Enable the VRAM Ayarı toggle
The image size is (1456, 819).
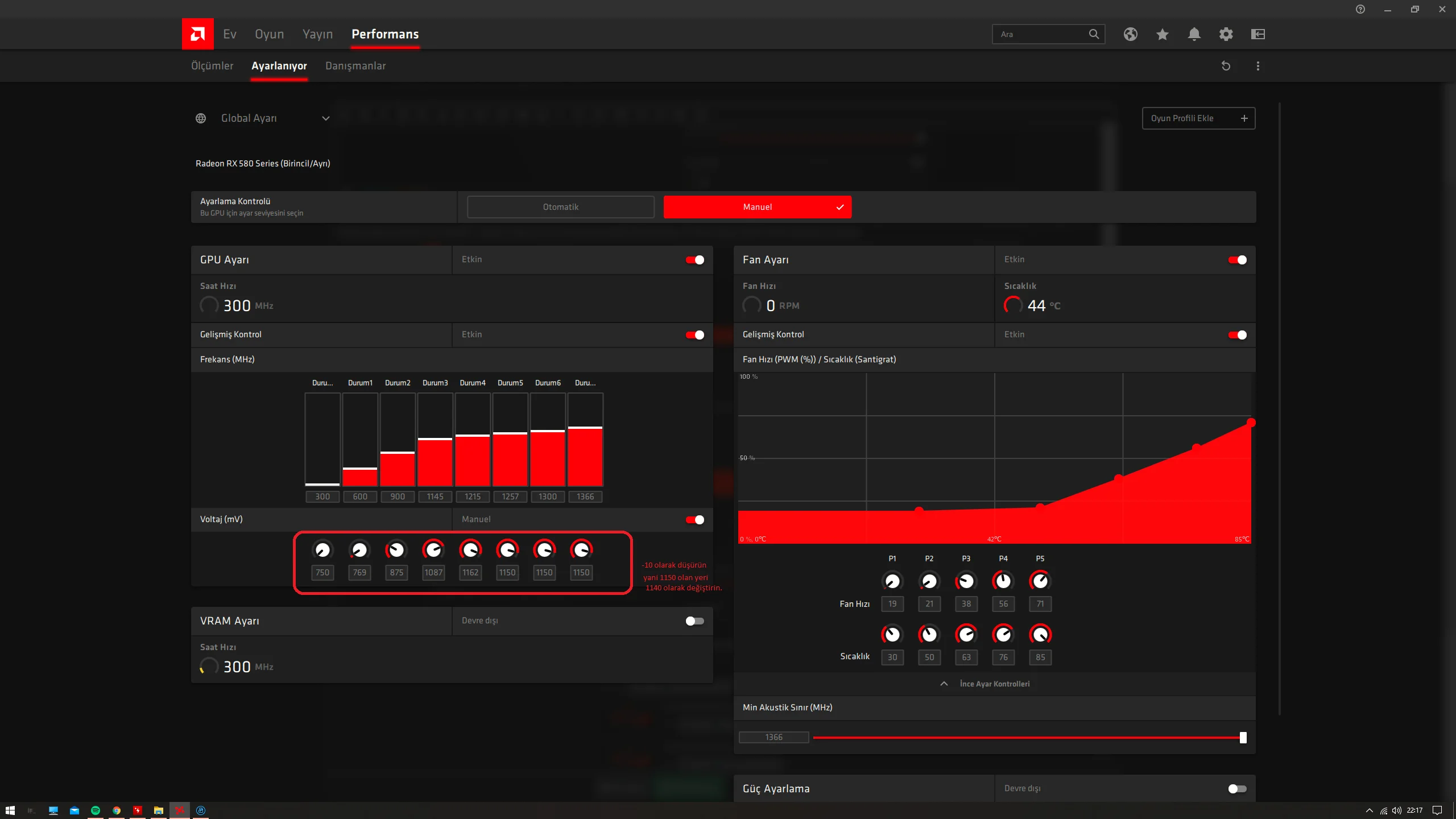click(694, 621)
